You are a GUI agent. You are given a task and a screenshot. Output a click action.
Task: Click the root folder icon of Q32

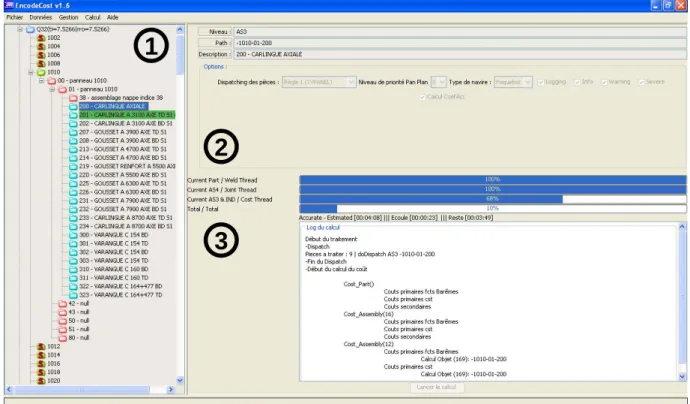(x=30, y=29)
